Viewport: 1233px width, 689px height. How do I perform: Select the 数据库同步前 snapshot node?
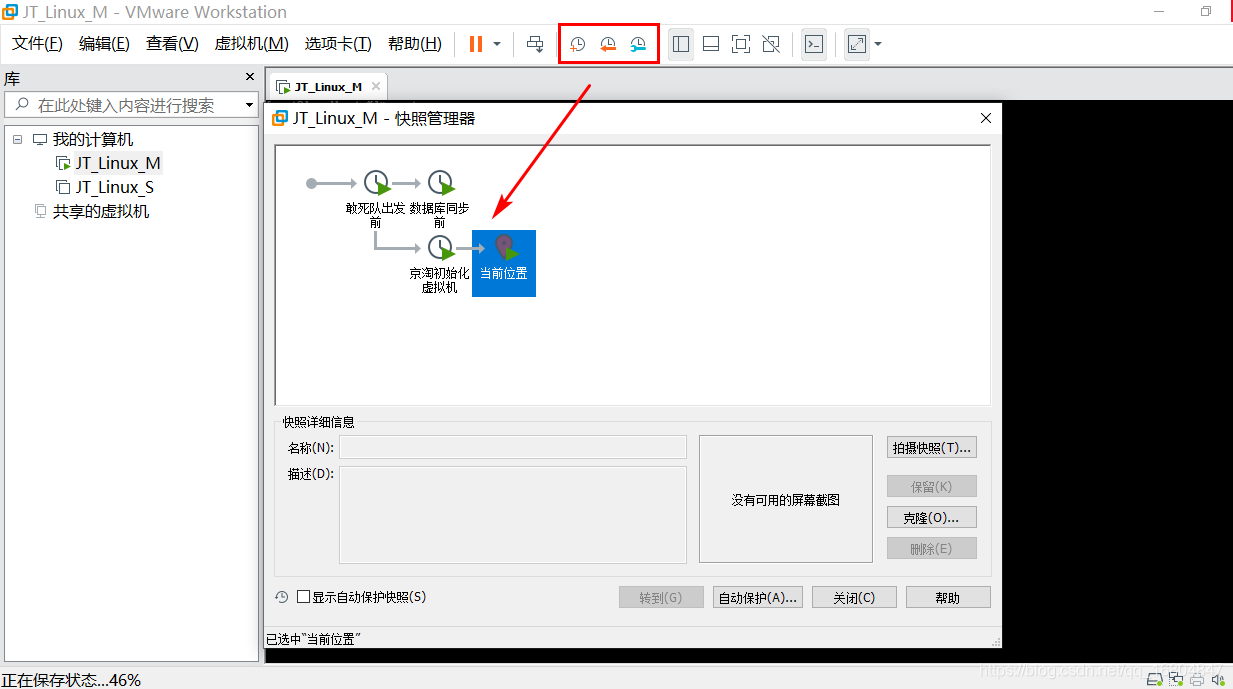440,198
